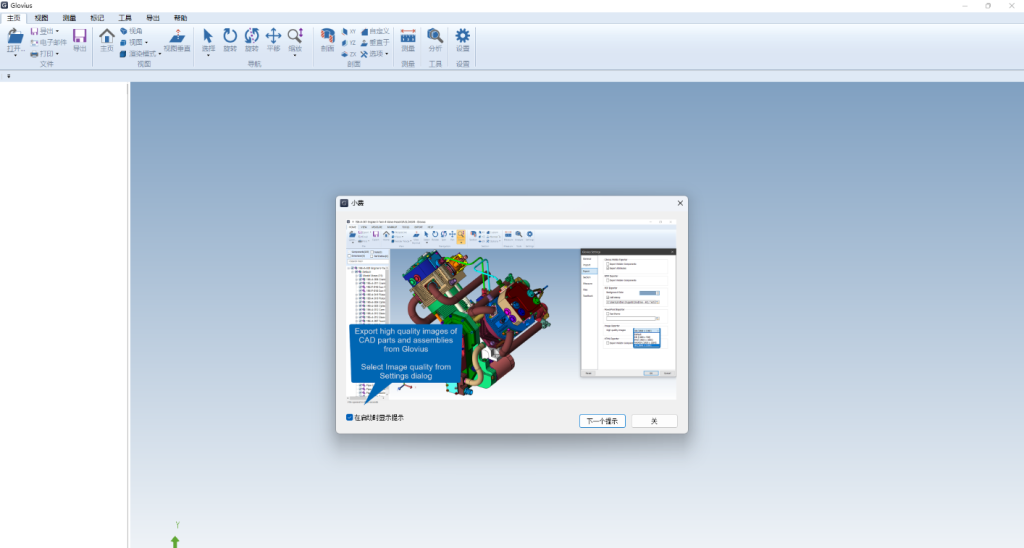Uncheck the show tips at startup checkbox

tap(349, 417)
